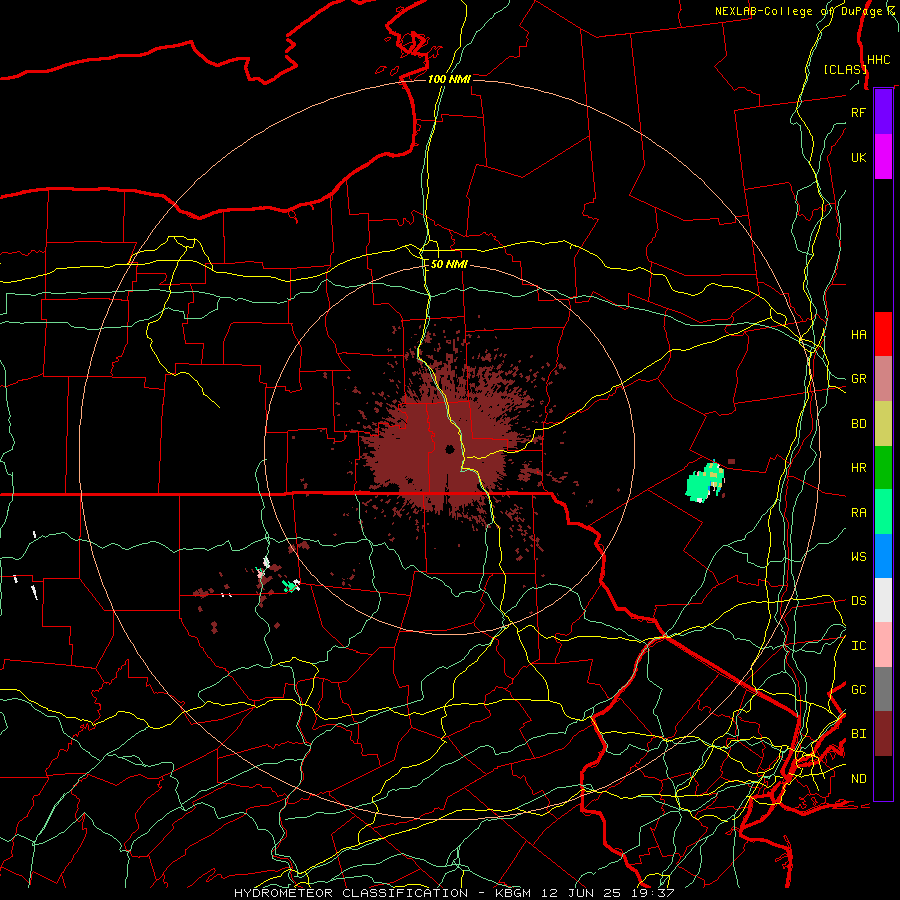This screenshot has width=900, height=900.
Task: Select the GR pink legend swatch
Action: (883, 379)
